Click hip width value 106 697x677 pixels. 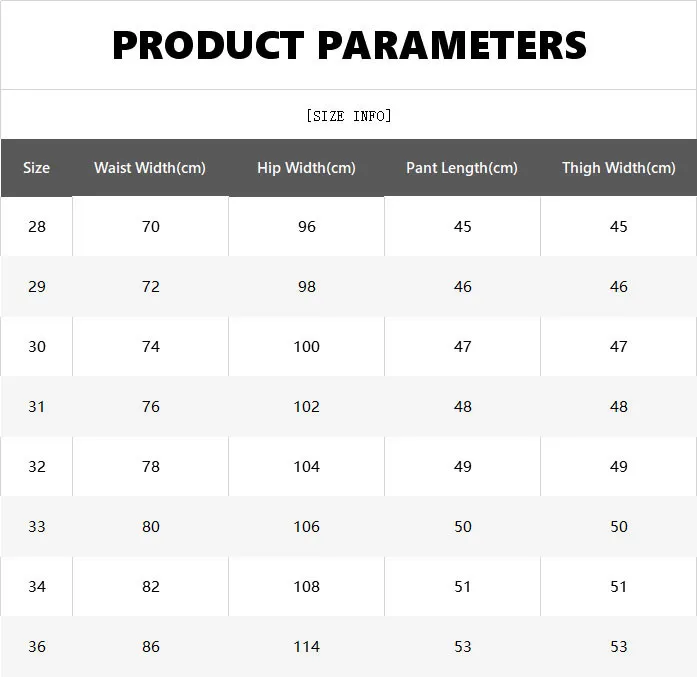(306, 527)
